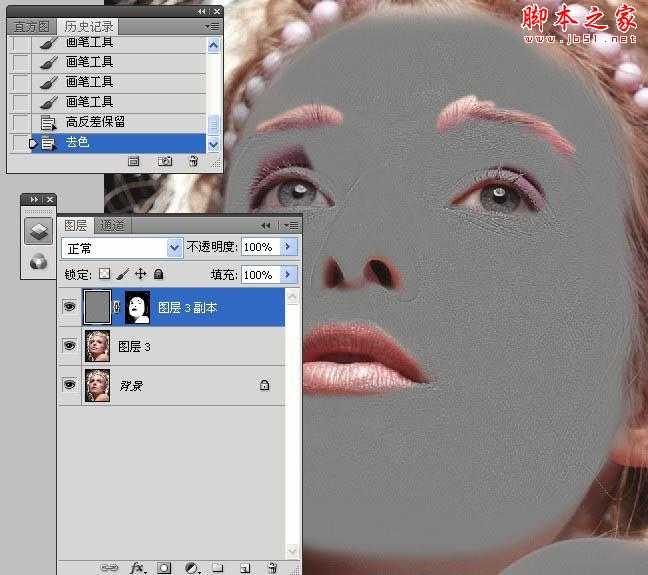Toggle lock all padlock icon
The height and width of the screenshot is (575, 648).
158,274
